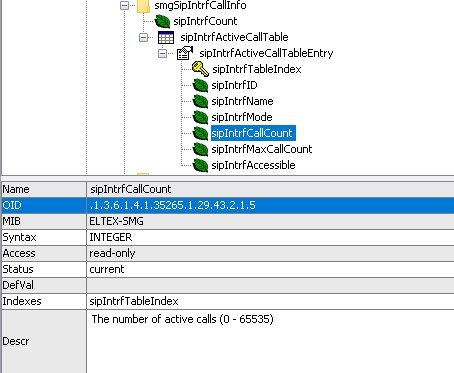The image size is (454, 373).
Task: Click the description text about active calls
Action: [183, 319]
